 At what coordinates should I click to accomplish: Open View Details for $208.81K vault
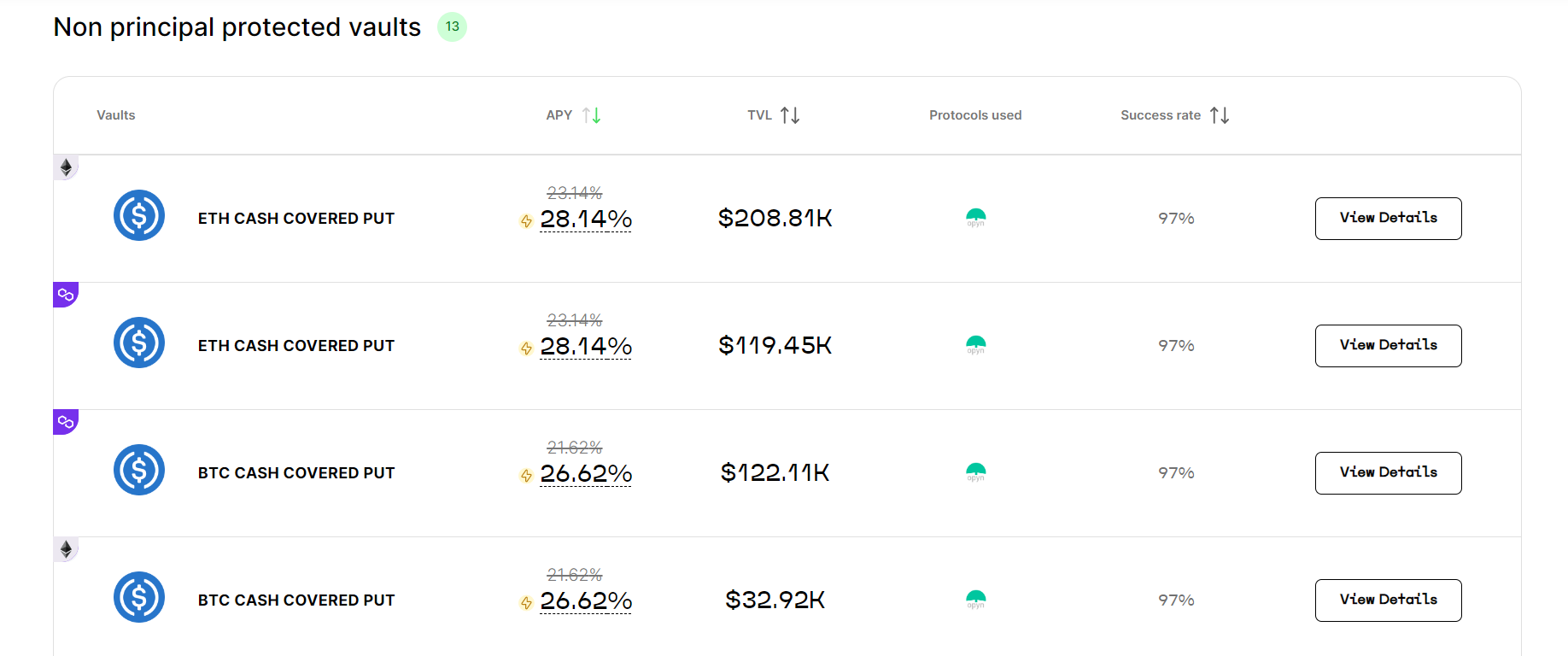pos(1388,219)
